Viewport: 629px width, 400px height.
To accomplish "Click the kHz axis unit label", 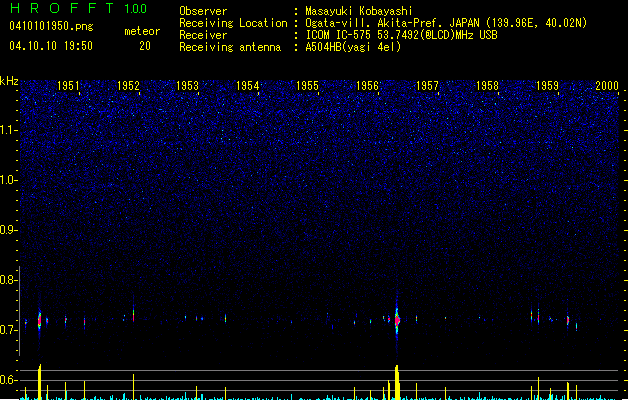I will [9, 81].
